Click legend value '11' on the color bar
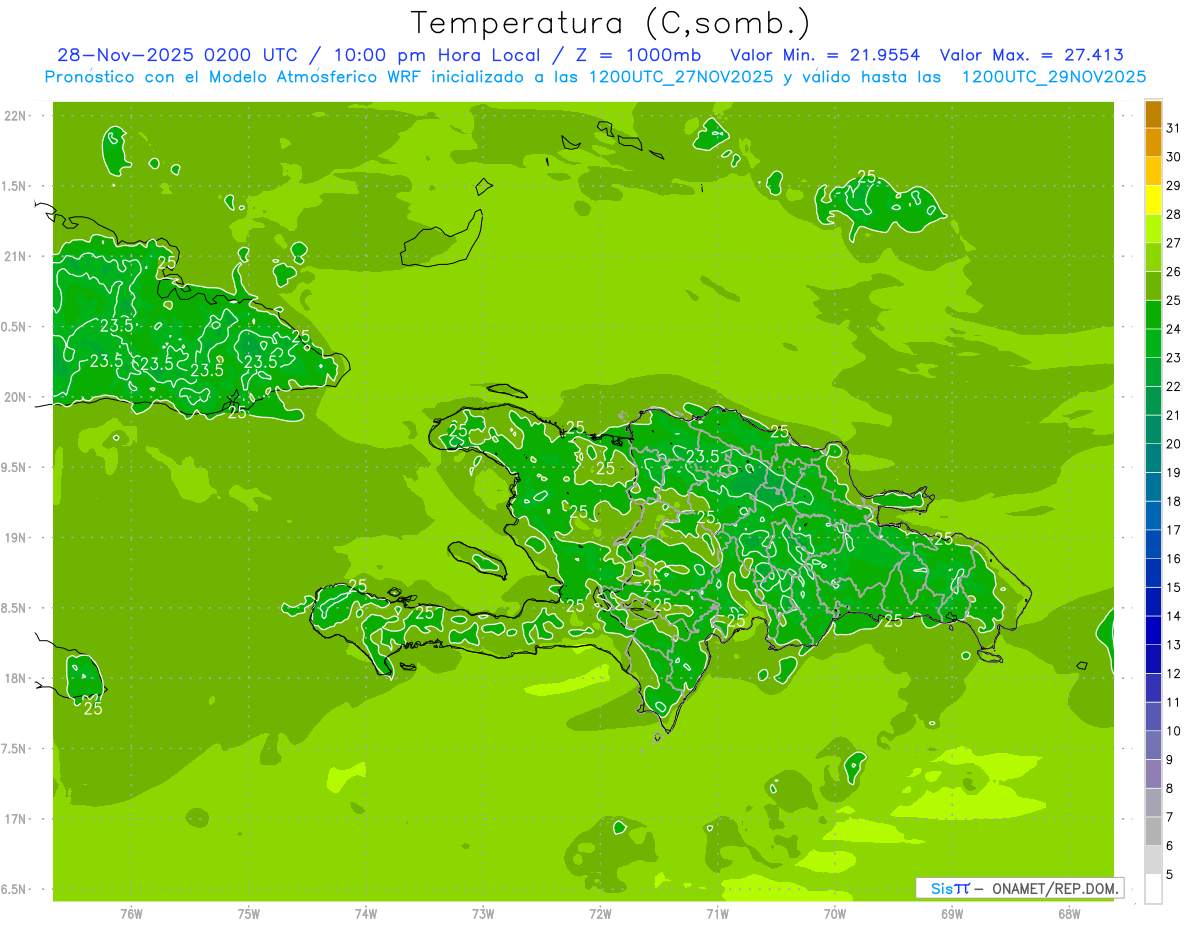1200x927 pixels. pos(1174,702)
